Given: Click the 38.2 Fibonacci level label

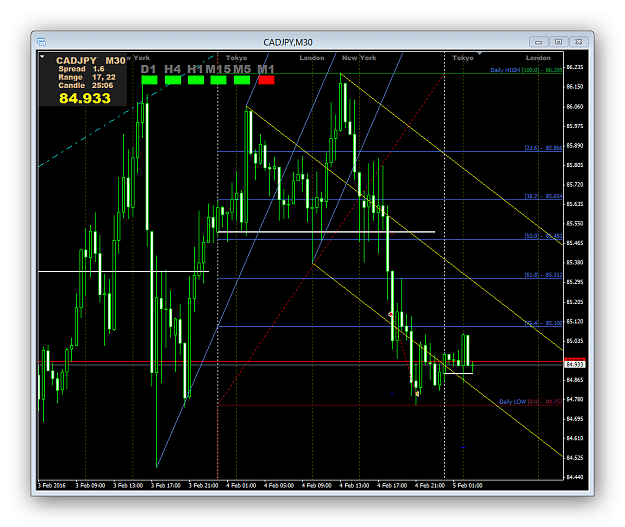Looking at the screenshot, I should 543,196.
